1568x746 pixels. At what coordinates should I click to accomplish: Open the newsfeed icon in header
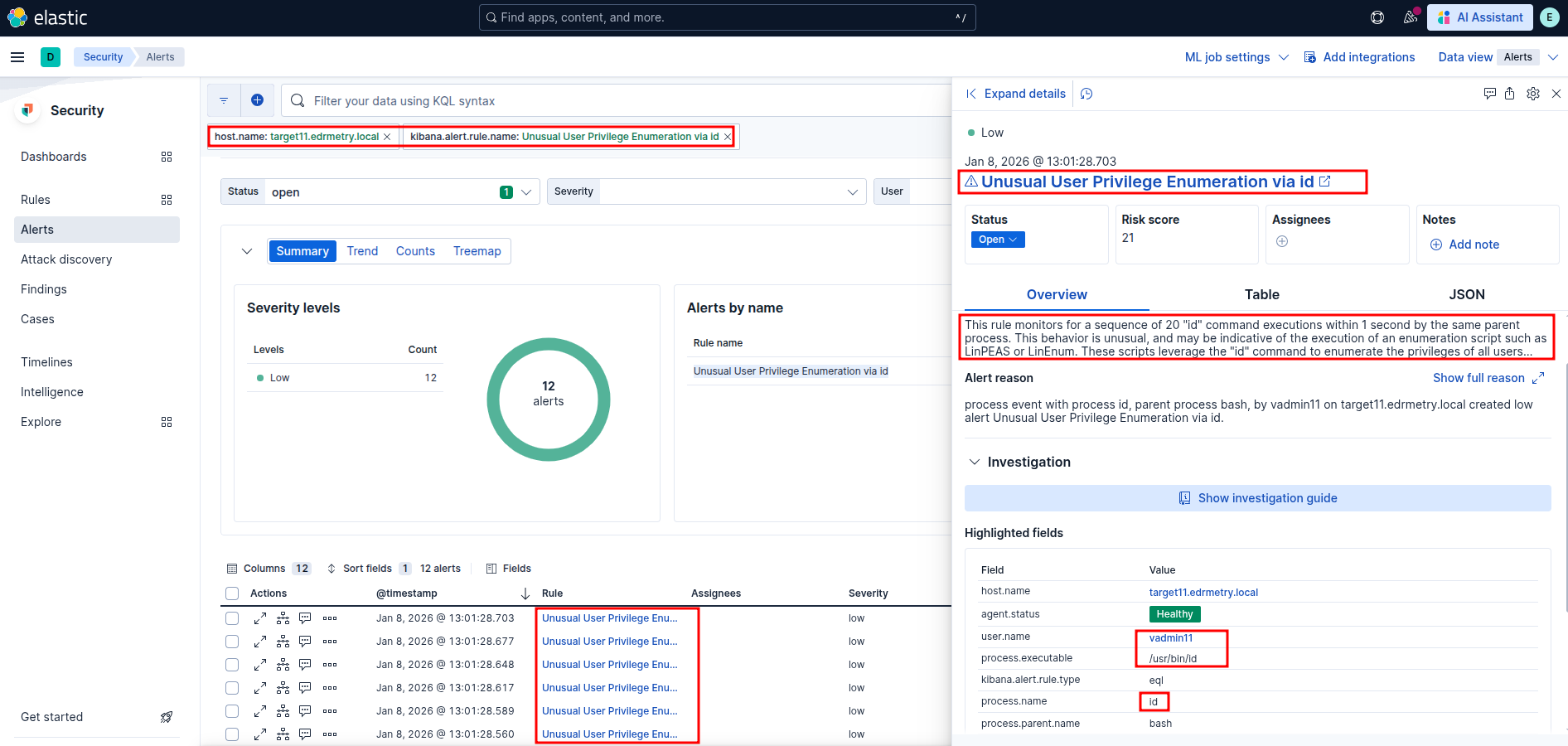[1410, 17]
